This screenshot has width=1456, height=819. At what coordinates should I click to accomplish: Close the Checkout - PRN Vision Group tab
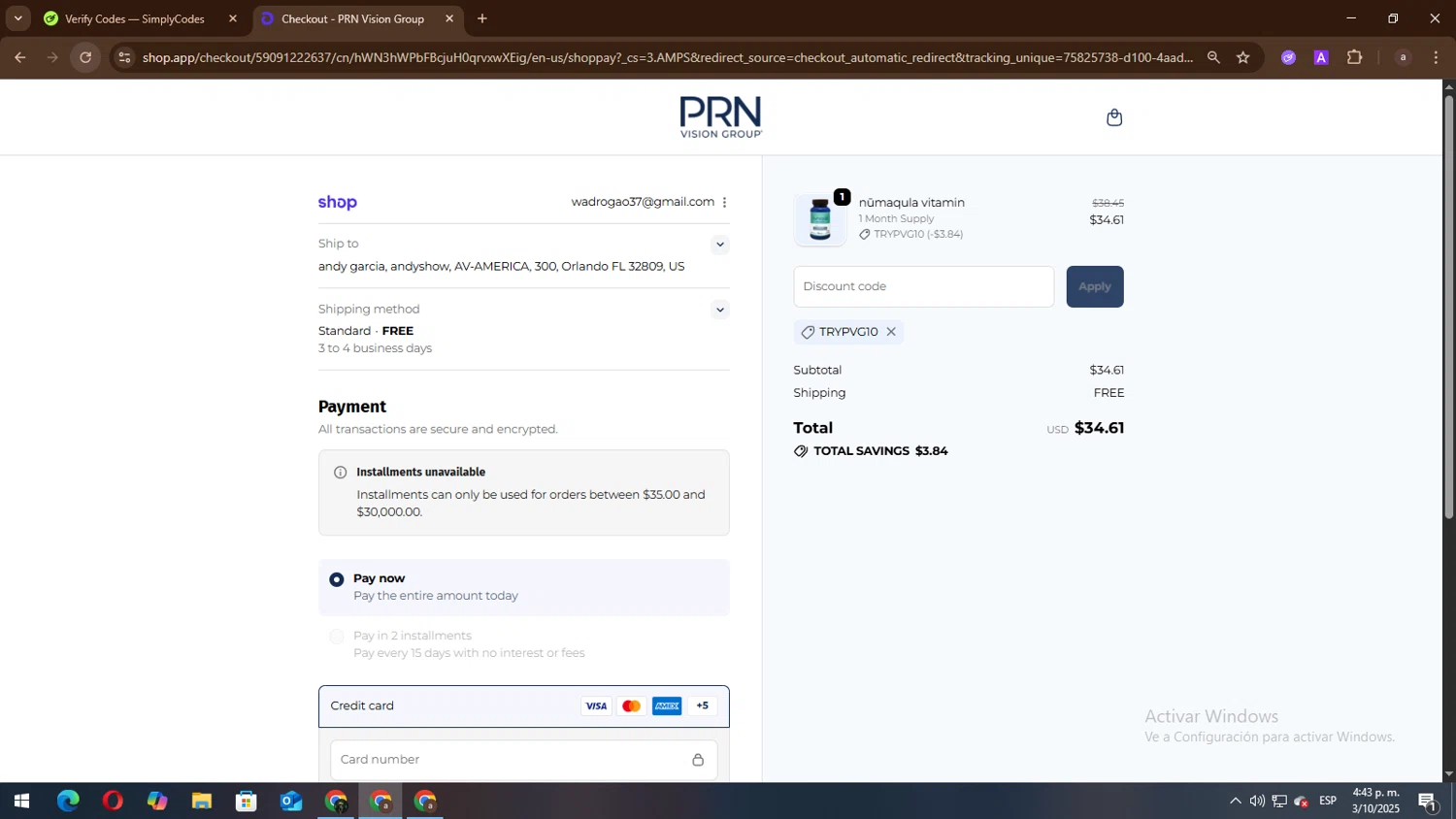449,18
